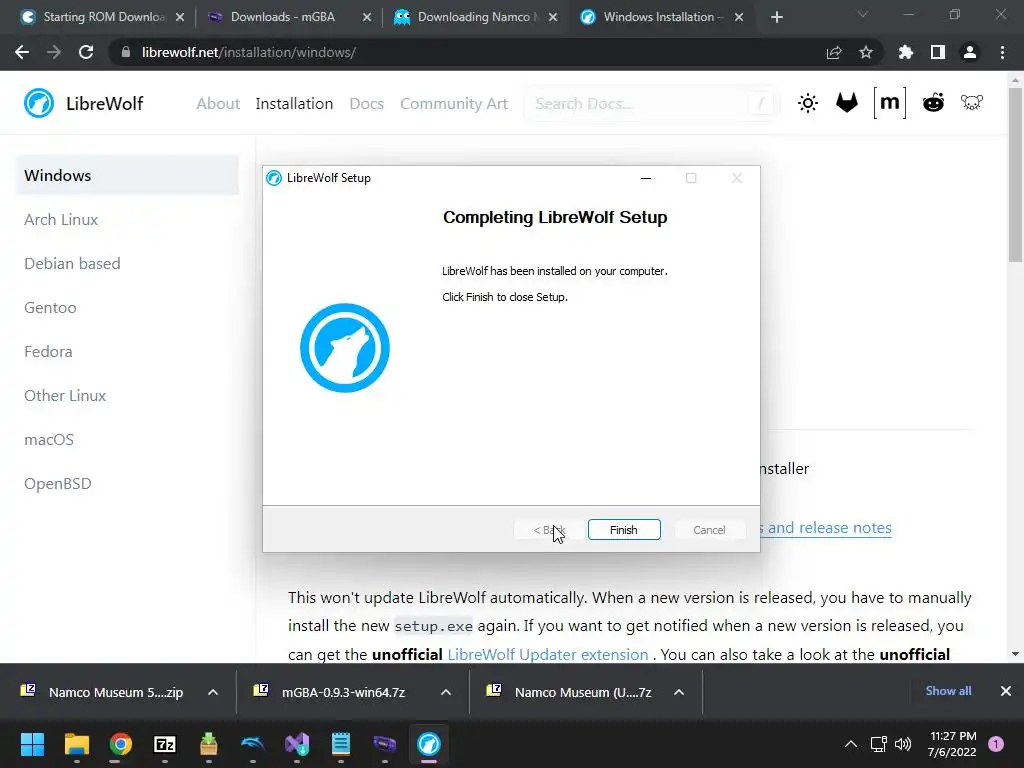The image size is (1024, 768).
Task: Open 7-Zip from taskbar
Action: [165, 744]
